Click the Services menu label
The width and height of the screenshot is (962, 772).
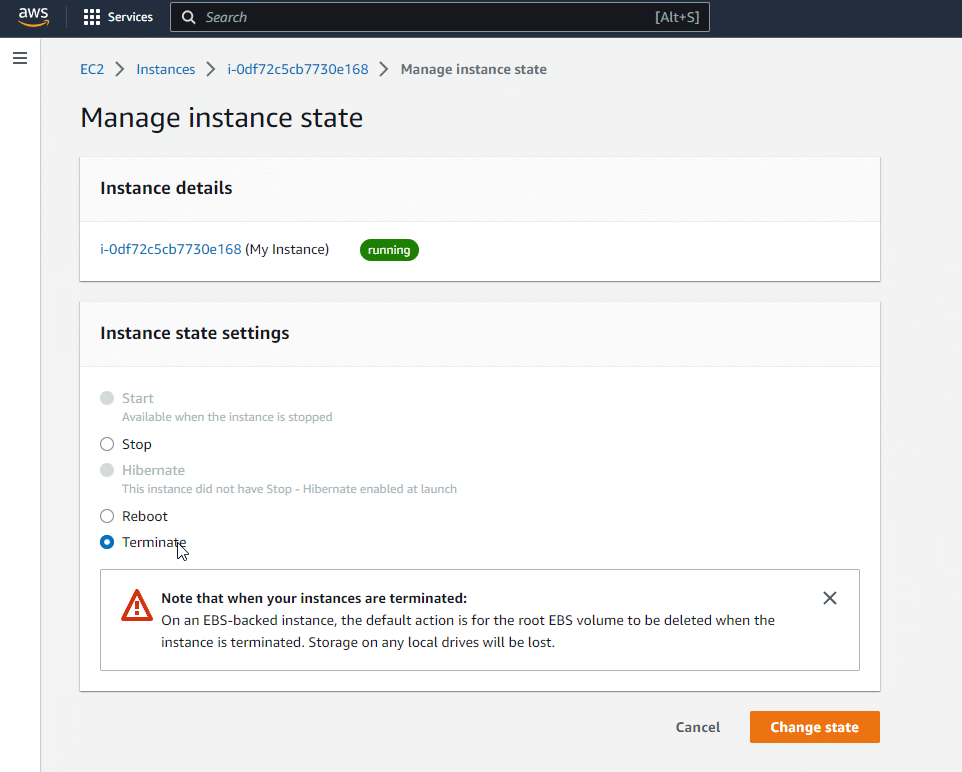pyautogui.click(x=130, y=17)
